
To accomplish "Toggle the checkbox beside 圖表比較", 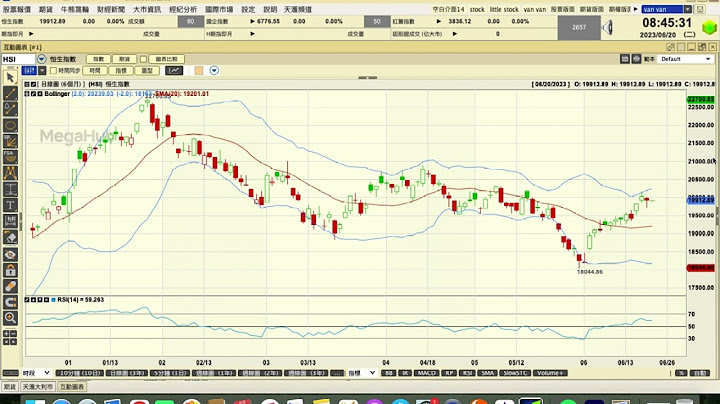I will pos(143,59).
